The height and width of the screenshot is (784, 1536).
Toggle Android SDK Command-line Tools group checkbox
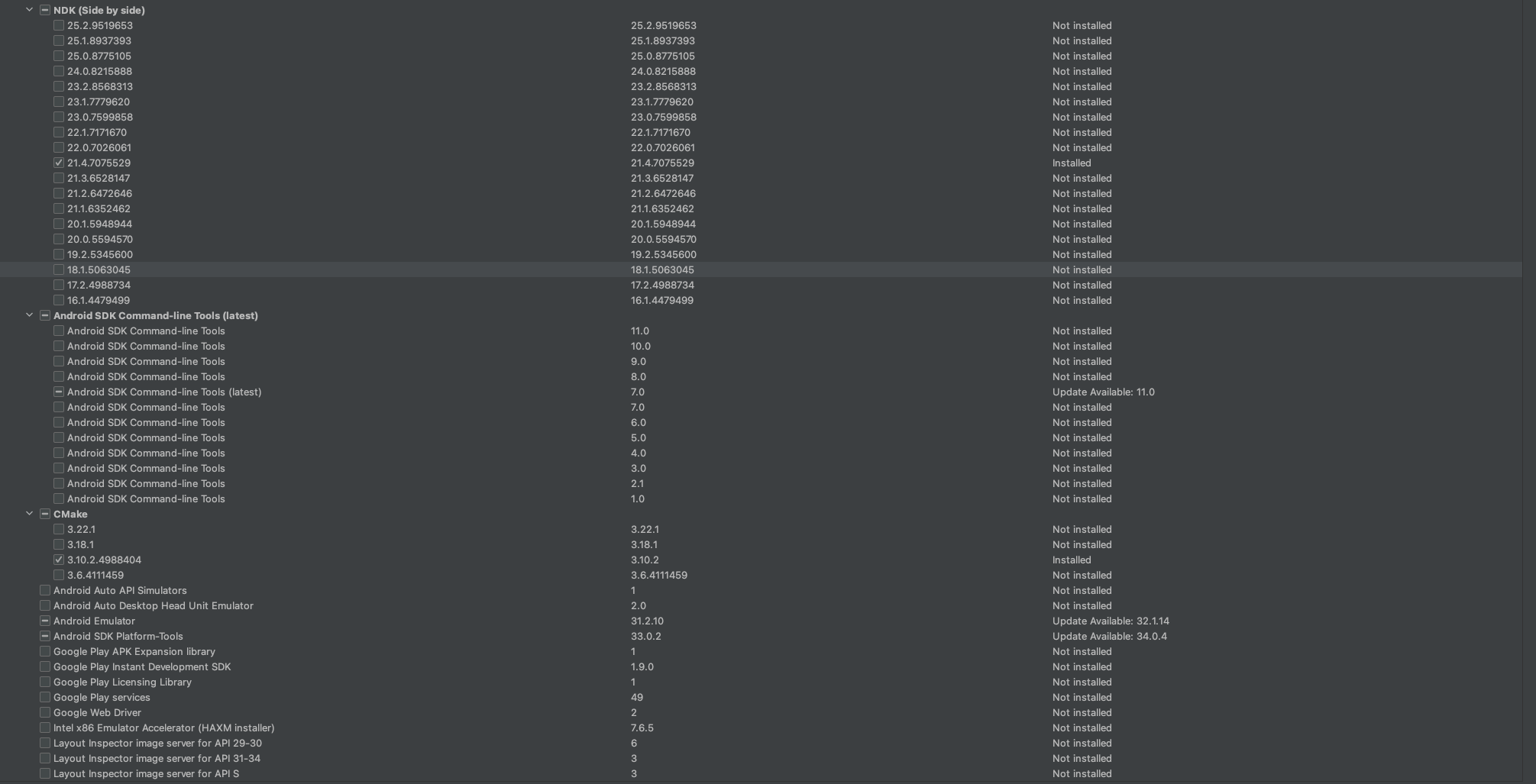[x=45, y=315]
